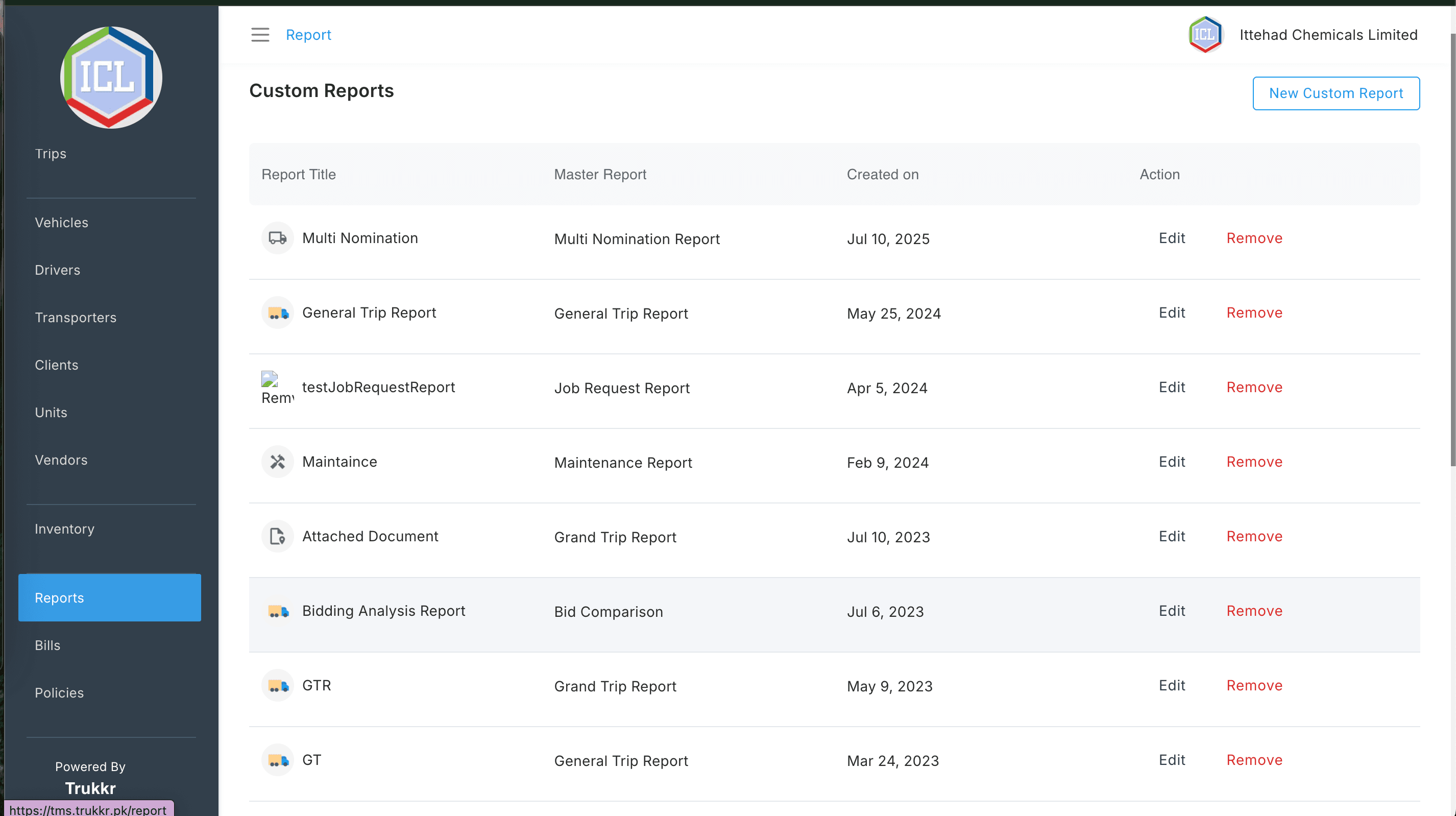
Task: Click the testJobRequestReport title text
Action: [x=379, y=388]
